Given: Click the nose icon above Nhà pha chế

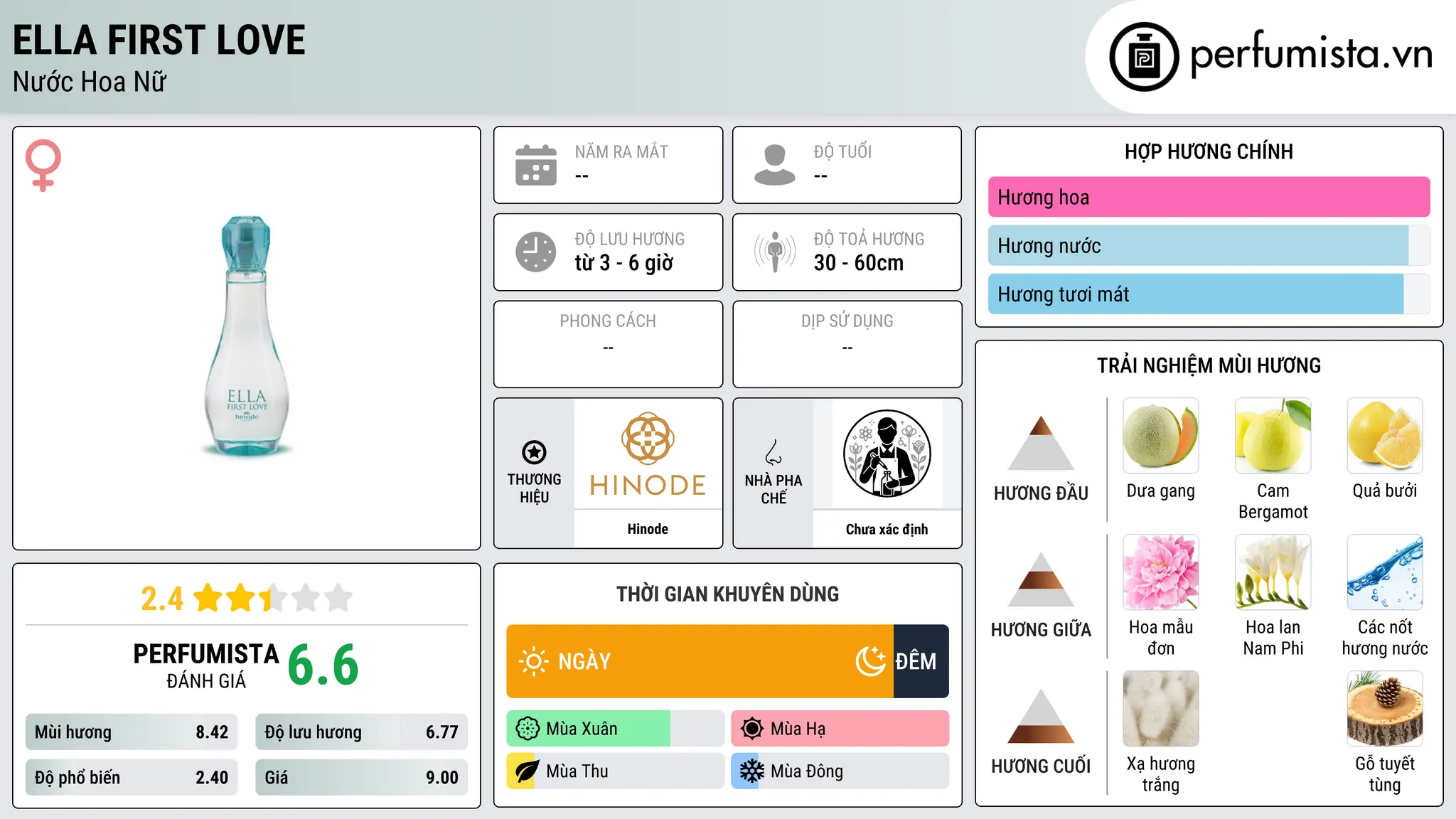Looking at the screenshot, I should [x=773, y=452].
